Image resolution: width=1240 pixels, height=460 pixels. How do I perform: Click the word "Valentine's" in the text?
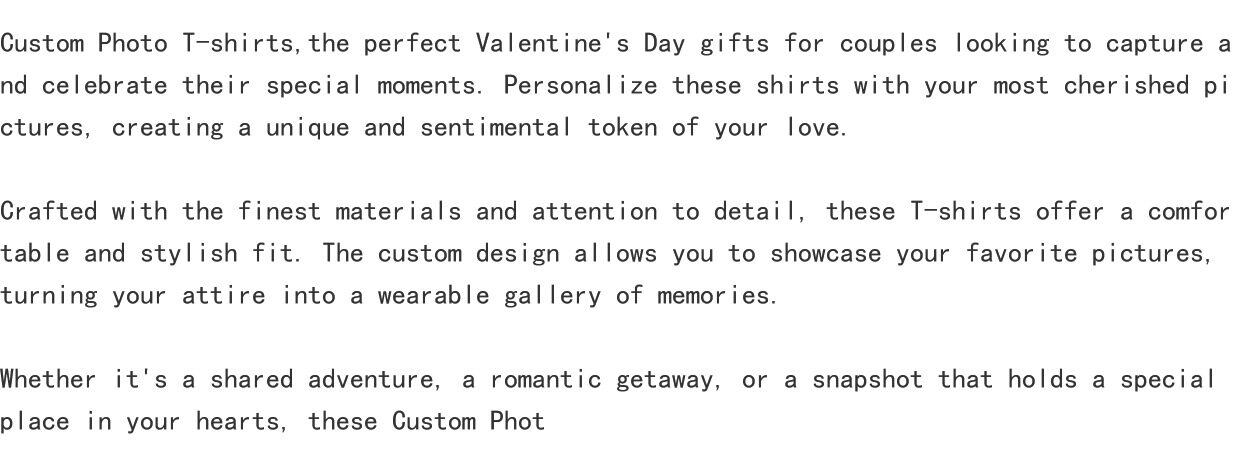[551, 44]
